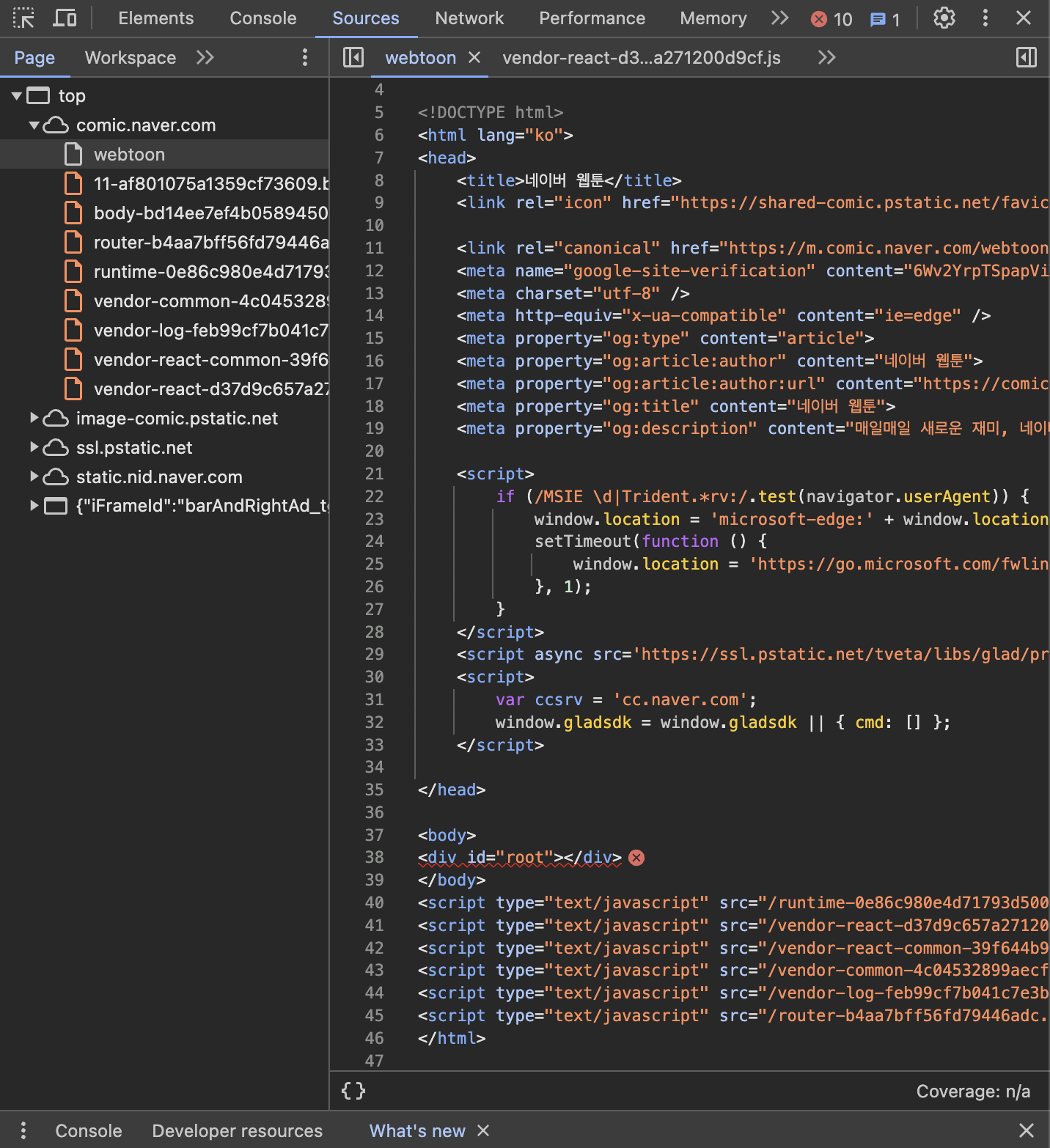The height and width of the screenshot is (1148, 1050).
Task: Activate the inspect element picker icon
Action: point(23,18)
